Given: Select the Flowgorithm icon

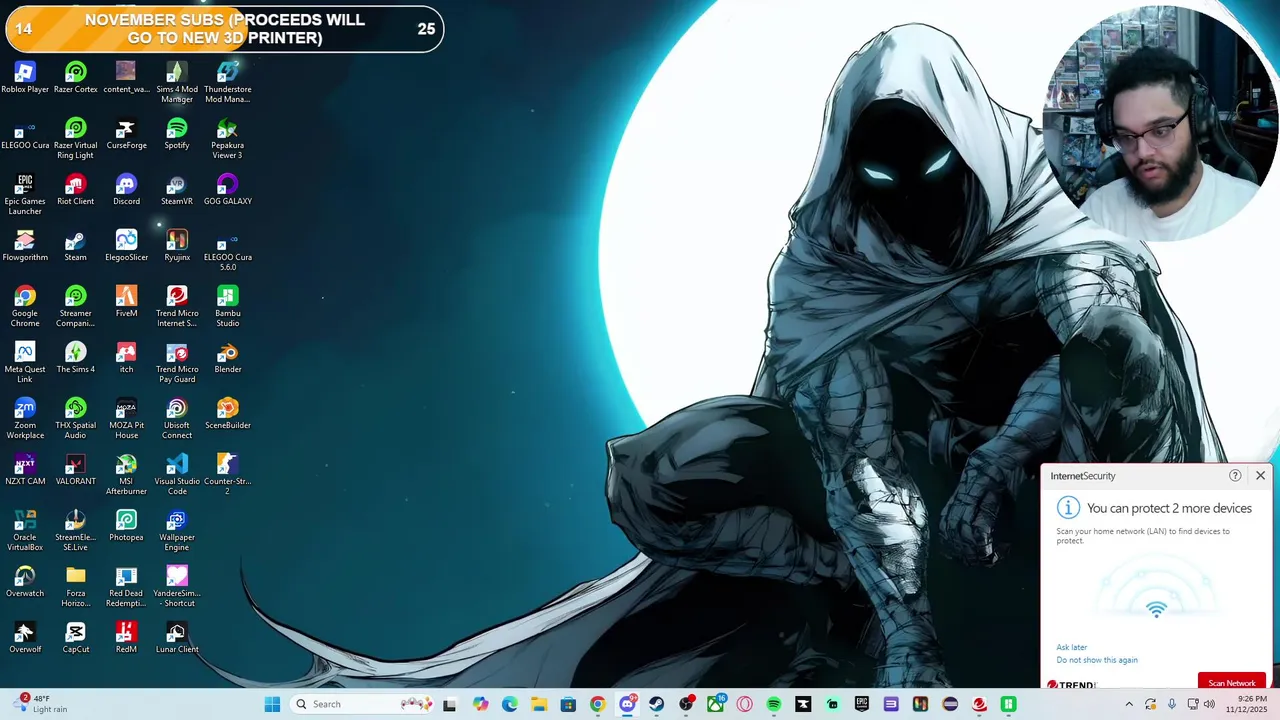Looking at the screenshot, I should tap(25, 246).
